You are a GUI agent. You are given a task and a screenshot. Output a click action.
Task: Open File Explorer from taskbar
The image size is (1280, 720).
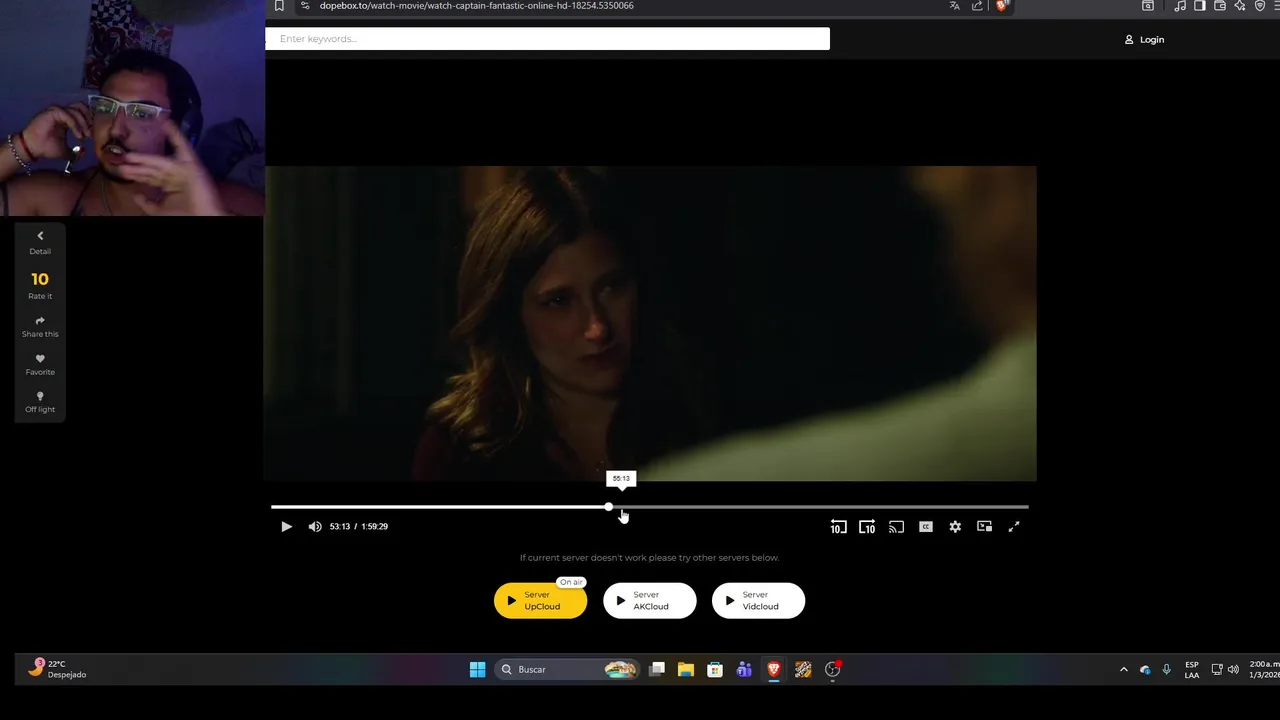(686, 670)
